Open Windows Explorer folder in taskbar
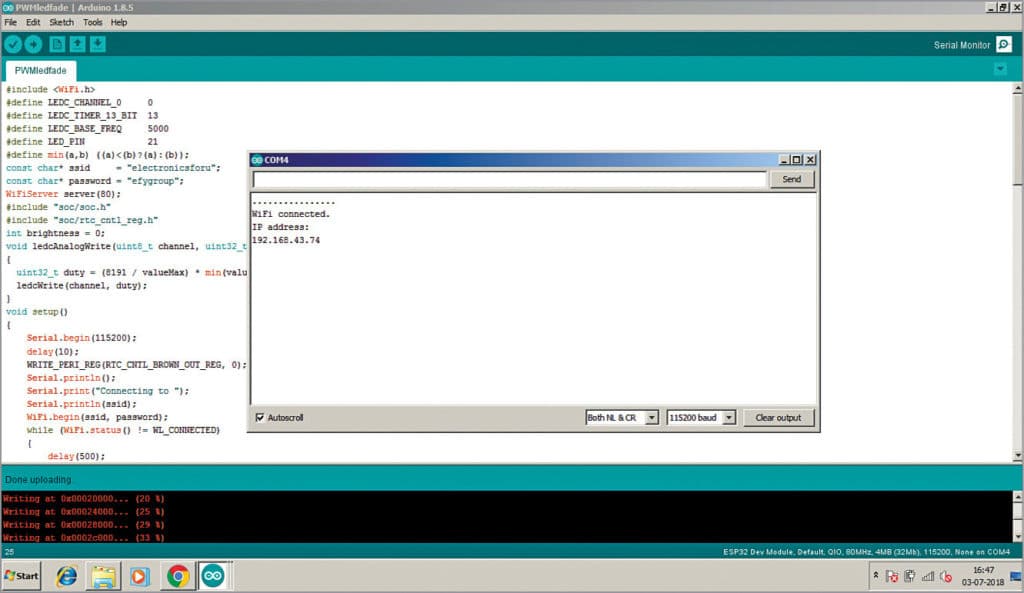This screenshot has height=593, width=1024. pyautogui.click(x=103, y=576)
